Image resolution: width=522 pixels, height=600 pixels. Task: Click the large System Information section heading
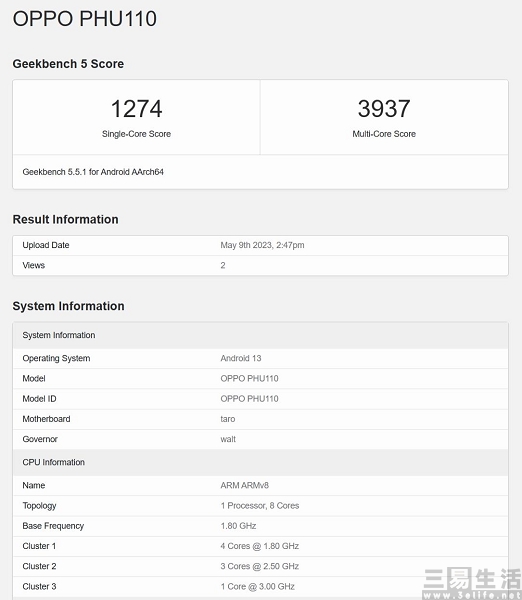pos(69,306)
